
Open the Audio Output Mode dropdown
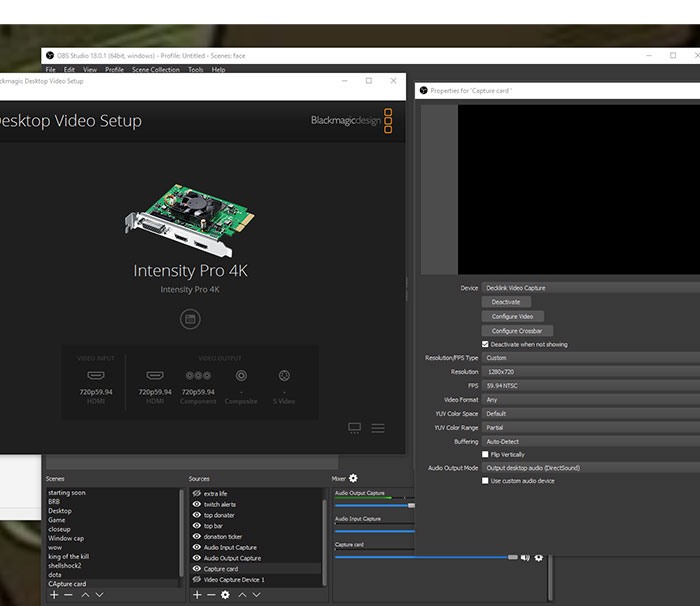(x=591, y=468)
